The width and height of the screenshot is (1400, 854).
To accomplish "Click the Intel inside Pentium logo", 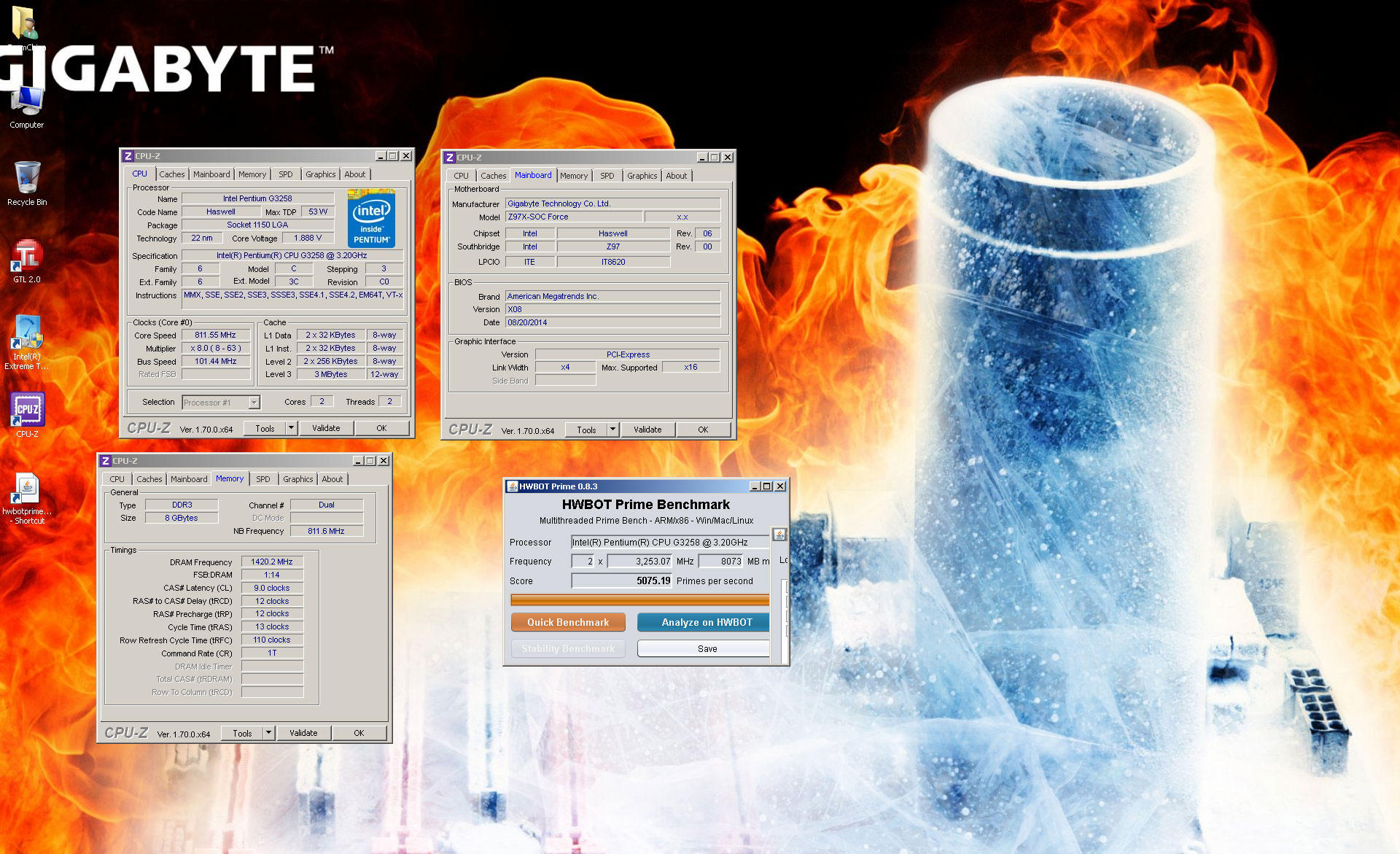I will point(371,218).
